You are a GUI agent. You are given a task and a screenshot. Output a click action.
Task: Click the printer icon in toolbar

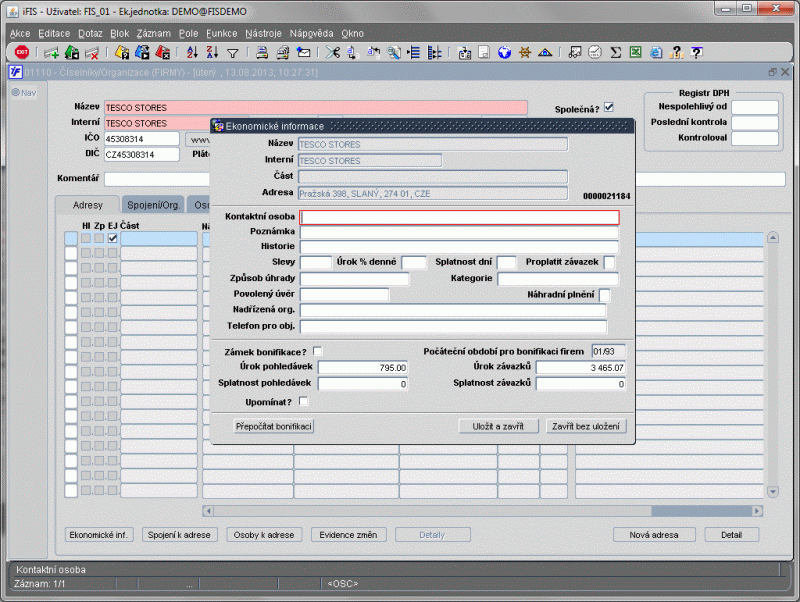[261, 52]
